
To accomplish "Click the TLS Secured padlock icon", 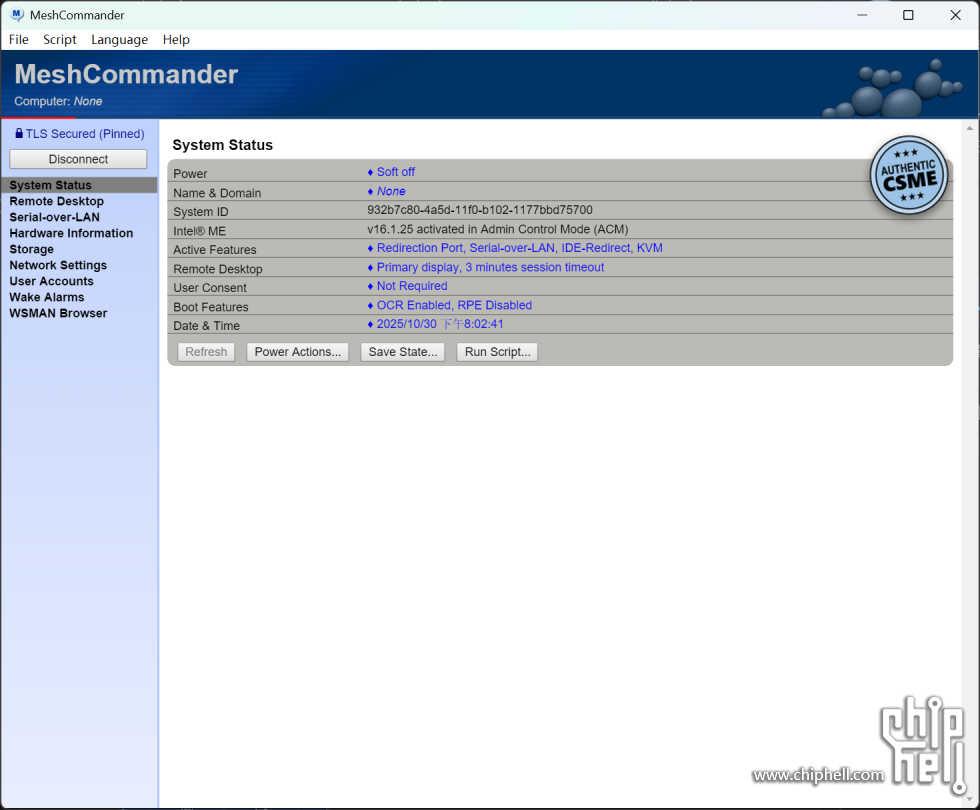I will click(19, 134).
